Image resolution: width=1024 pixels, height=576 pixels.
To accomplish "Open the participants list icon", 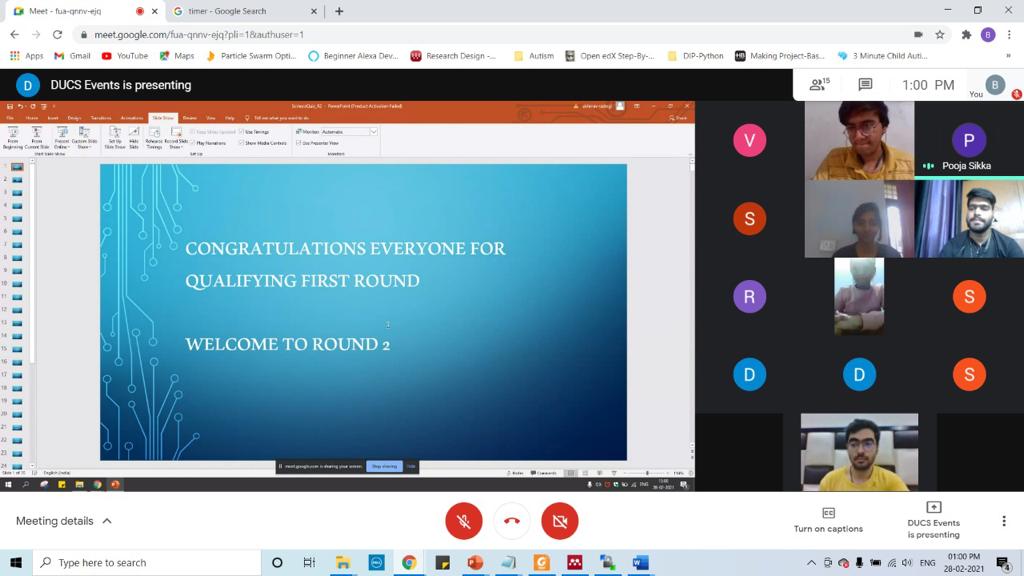I will pyautogui.click(x=819, y=85).
